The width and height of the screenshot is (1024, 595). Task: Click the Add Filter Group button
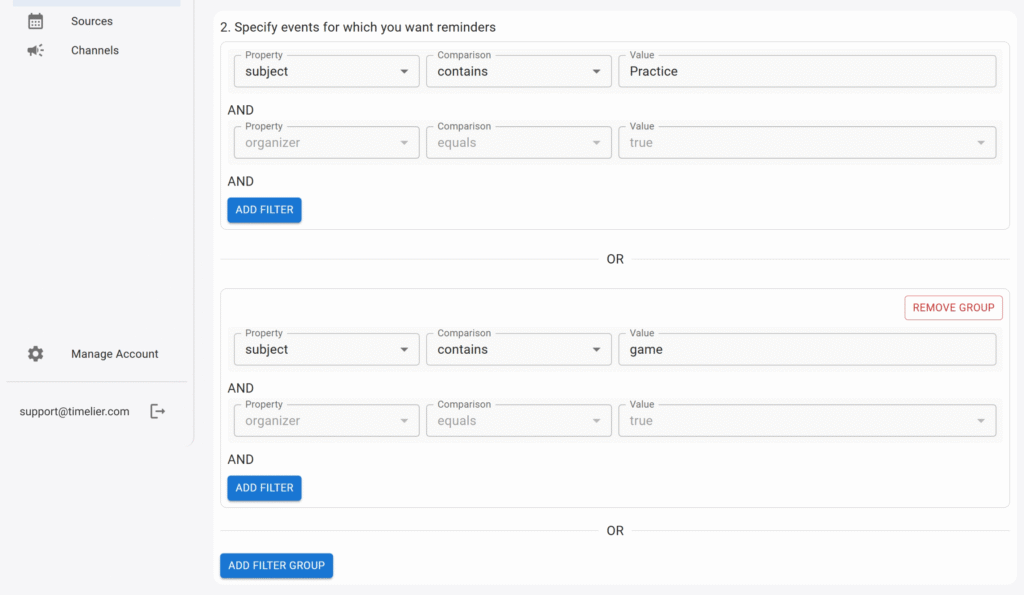point(276,566)
